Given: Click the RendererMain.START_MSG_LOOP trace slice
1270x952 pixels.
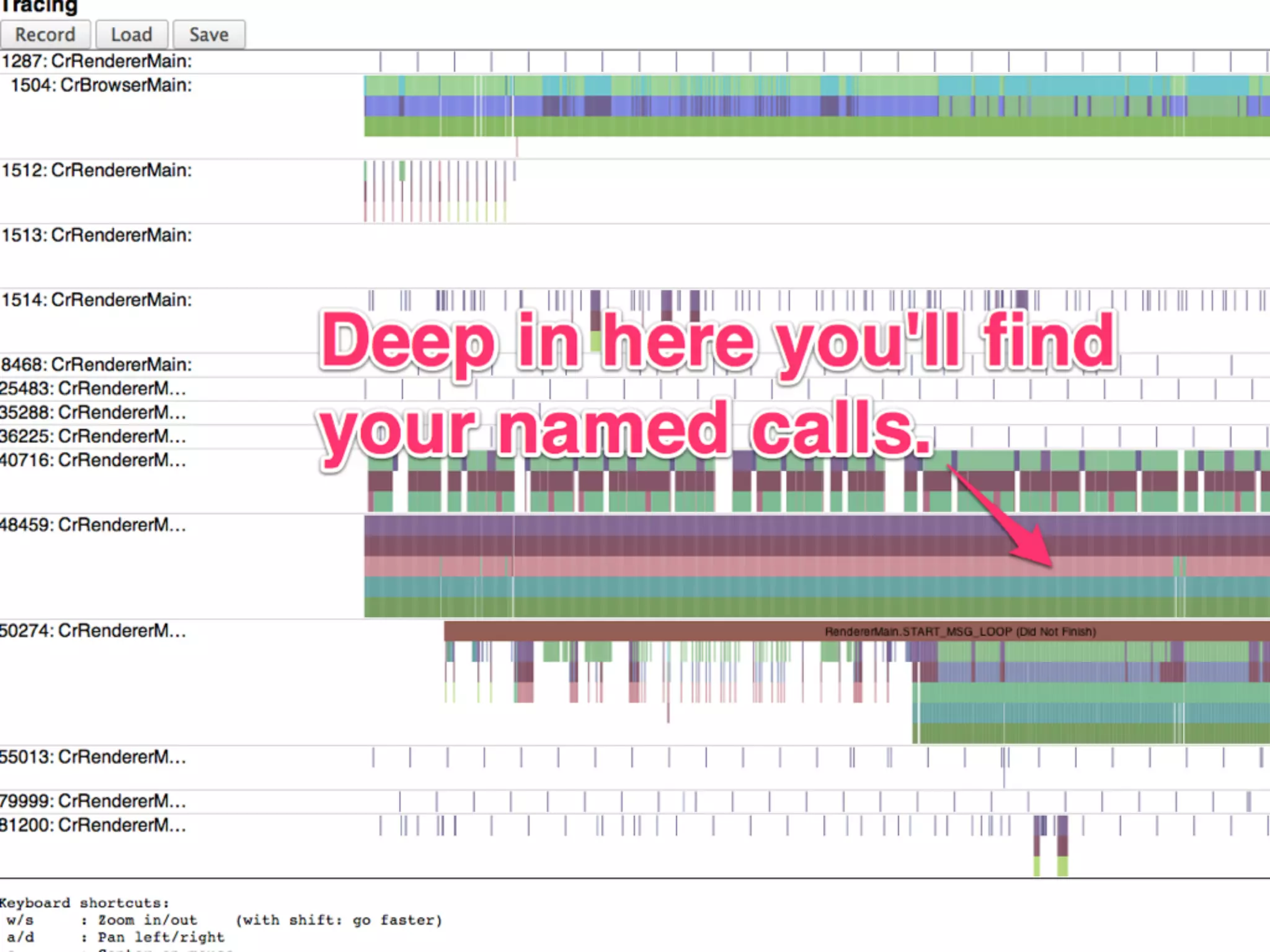Looking at the screenshot, I should click(960, 632).
